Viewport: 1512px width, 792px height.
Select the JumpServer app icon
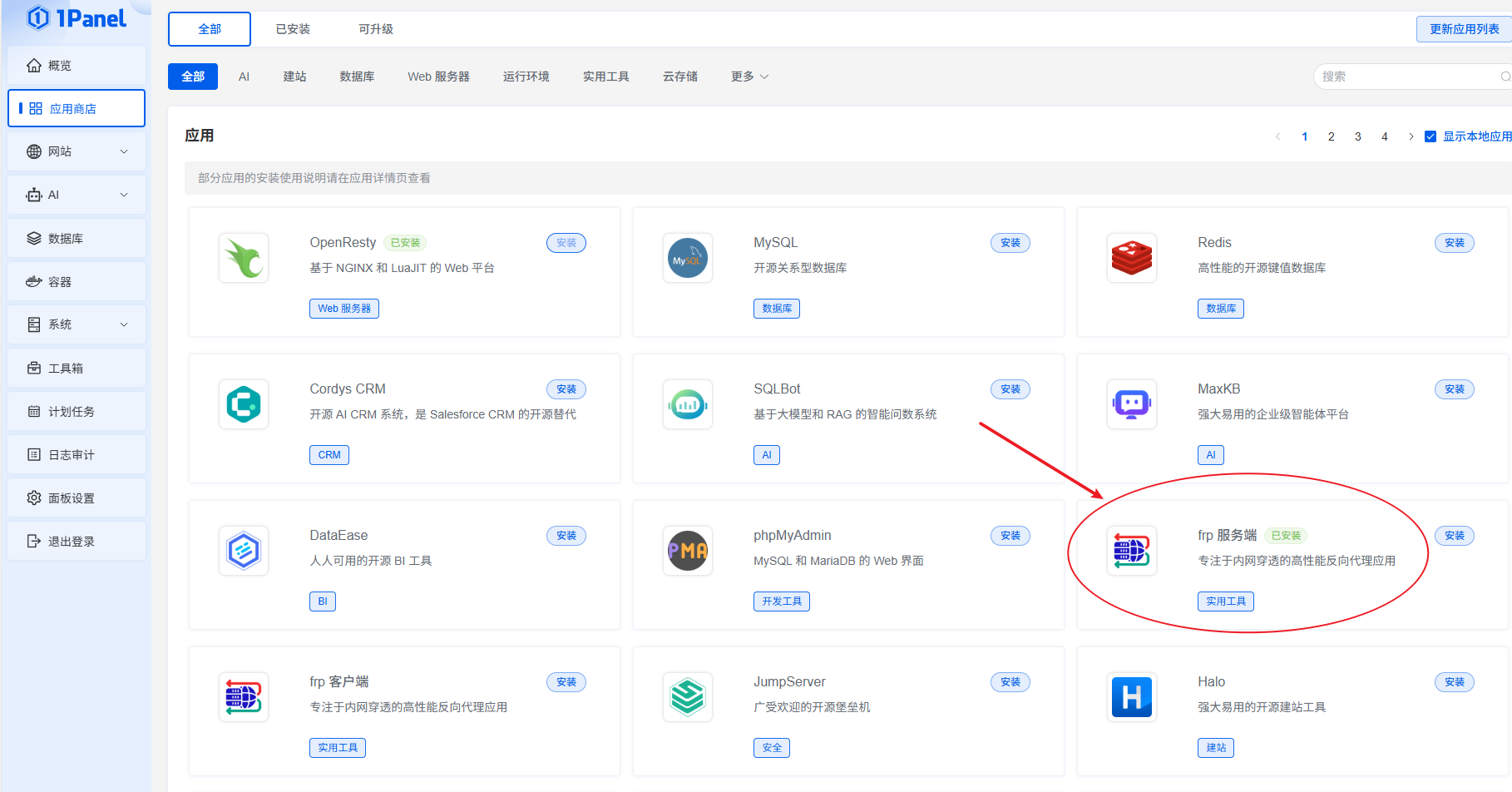coord(688,697)
